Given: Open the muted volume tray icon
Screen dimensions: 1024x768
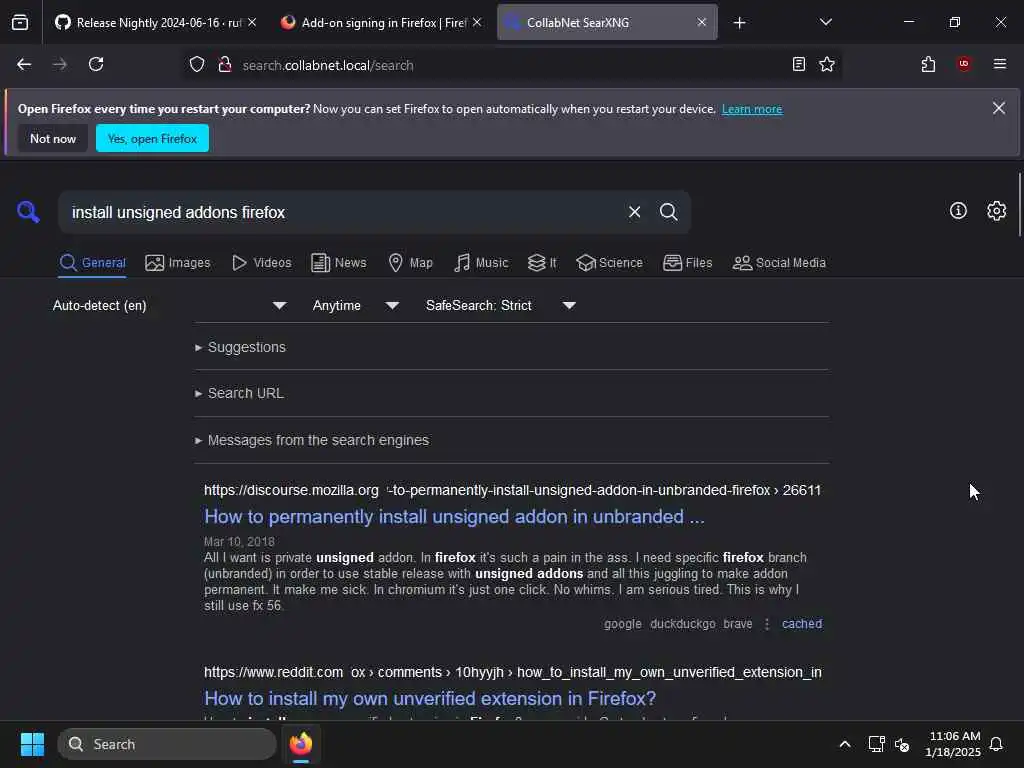Looking at the screenshot, I should (x=903, y=744).
